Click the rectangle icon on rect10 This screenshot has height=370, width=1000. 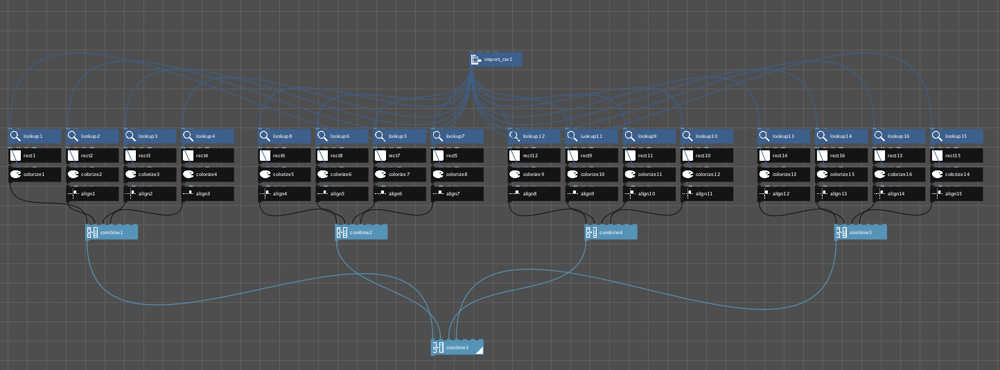coord(688,156)
